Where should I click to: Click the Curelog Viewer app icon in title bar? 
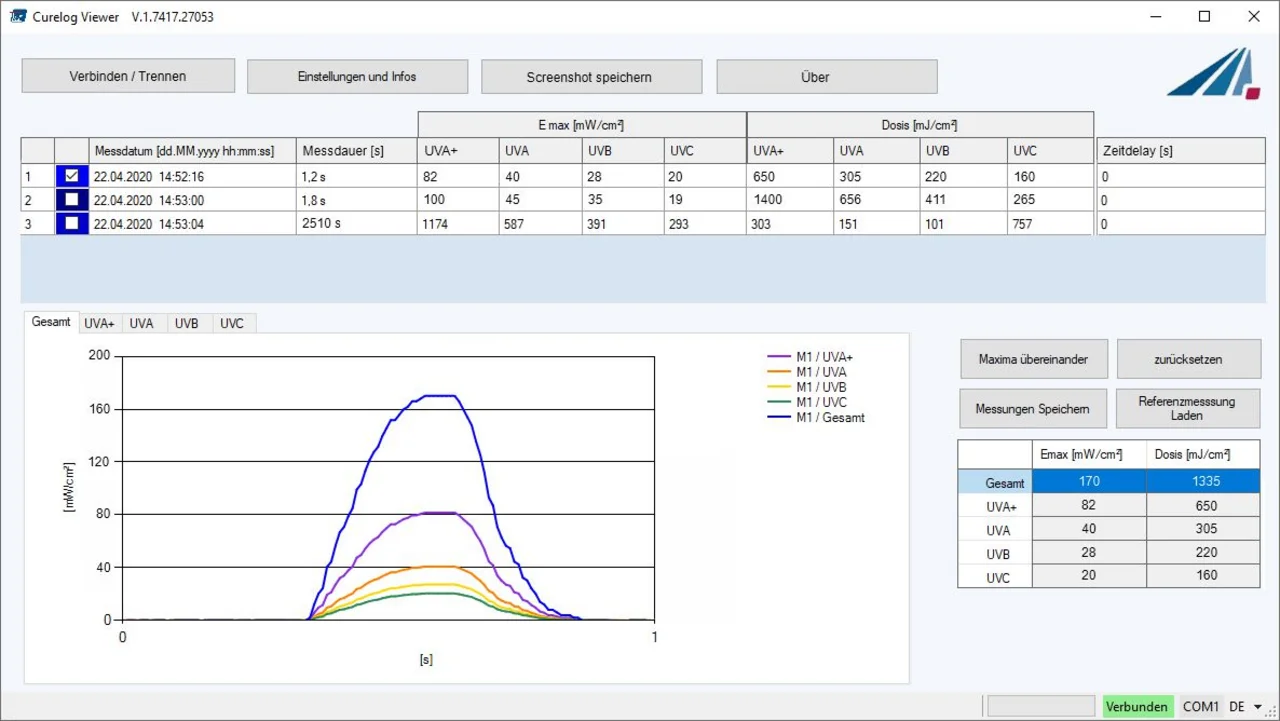(x=17, y=17)
